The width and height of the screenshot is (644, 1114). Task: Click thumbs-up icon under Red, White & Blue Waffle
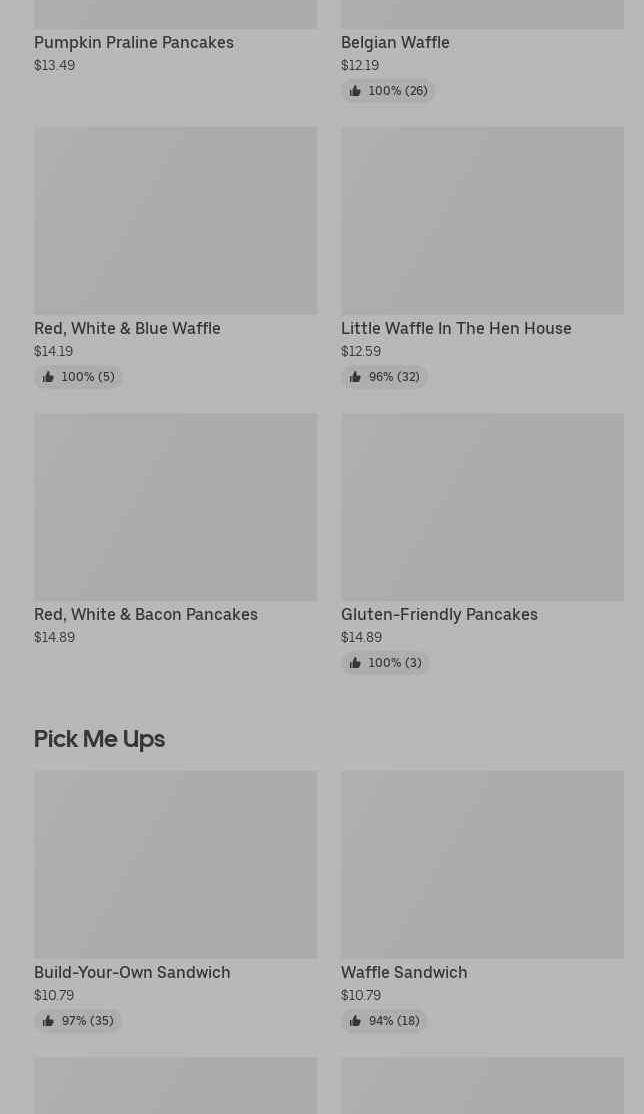(48, 377)
